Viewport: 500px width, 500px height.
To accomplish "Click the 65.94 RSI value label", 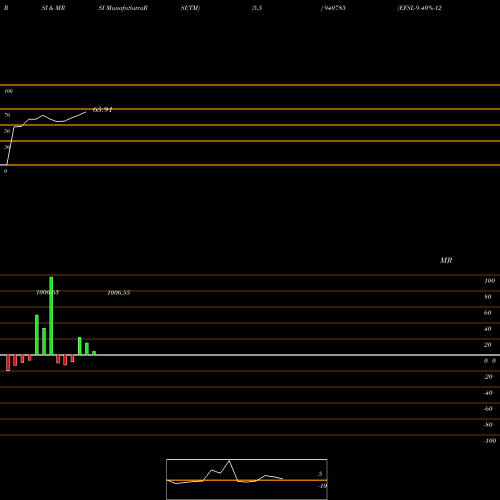I will (102, 109).
